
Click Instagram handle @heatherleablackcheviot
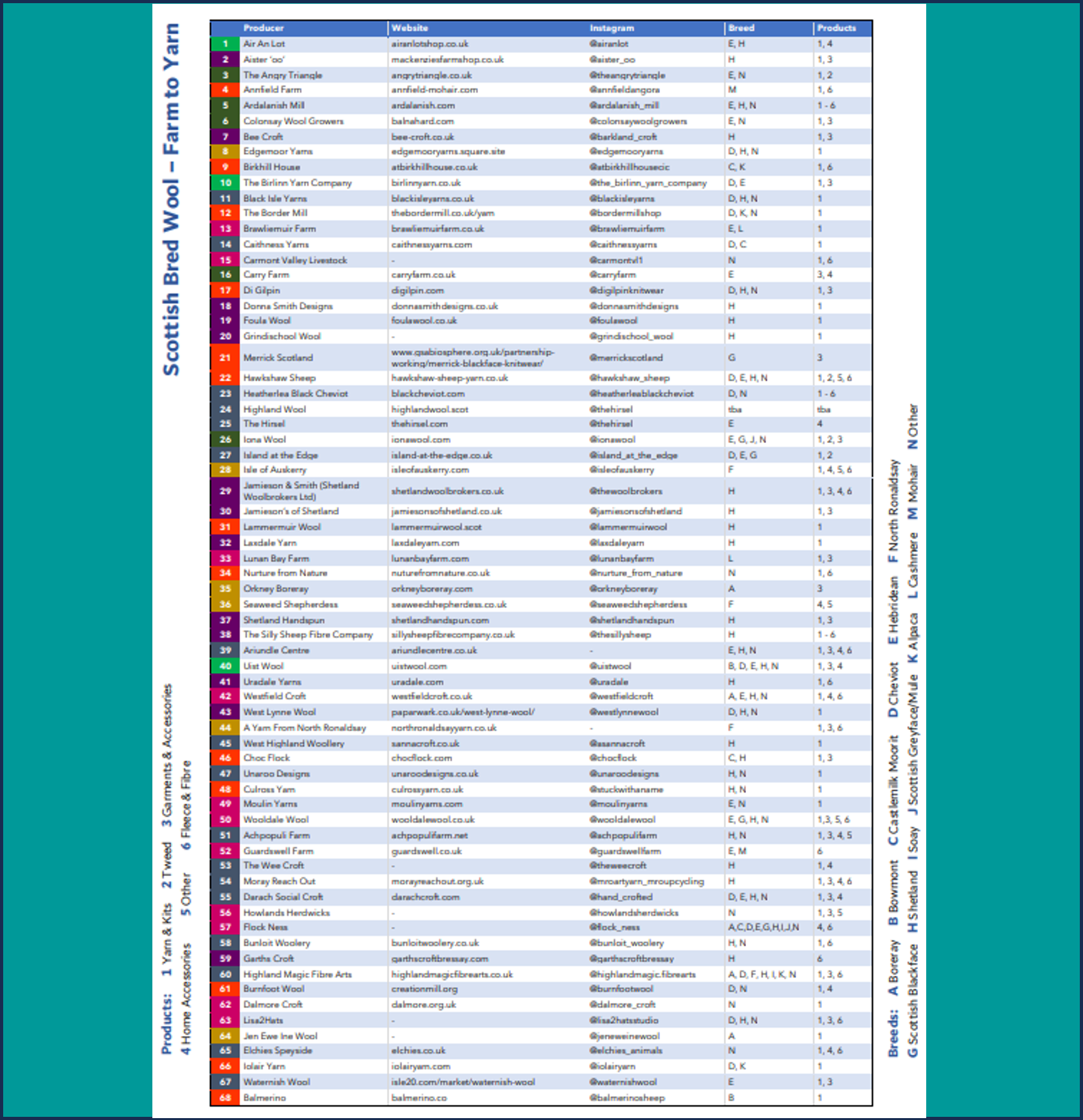pyautogui.click(x=641, y=394)
